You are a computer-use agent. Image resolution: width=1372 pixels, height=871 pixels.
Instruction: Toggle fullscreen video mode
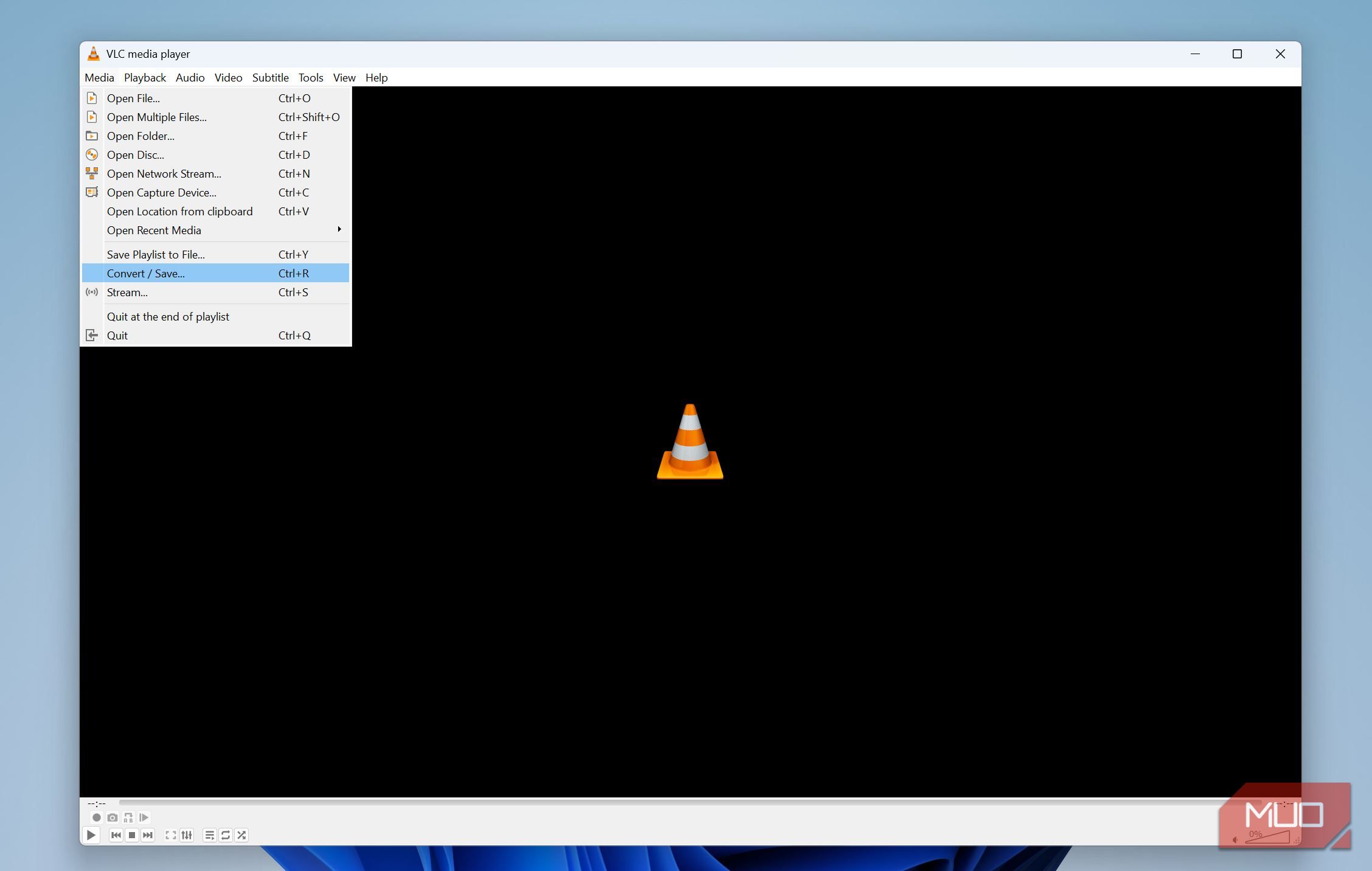(171, 835)
